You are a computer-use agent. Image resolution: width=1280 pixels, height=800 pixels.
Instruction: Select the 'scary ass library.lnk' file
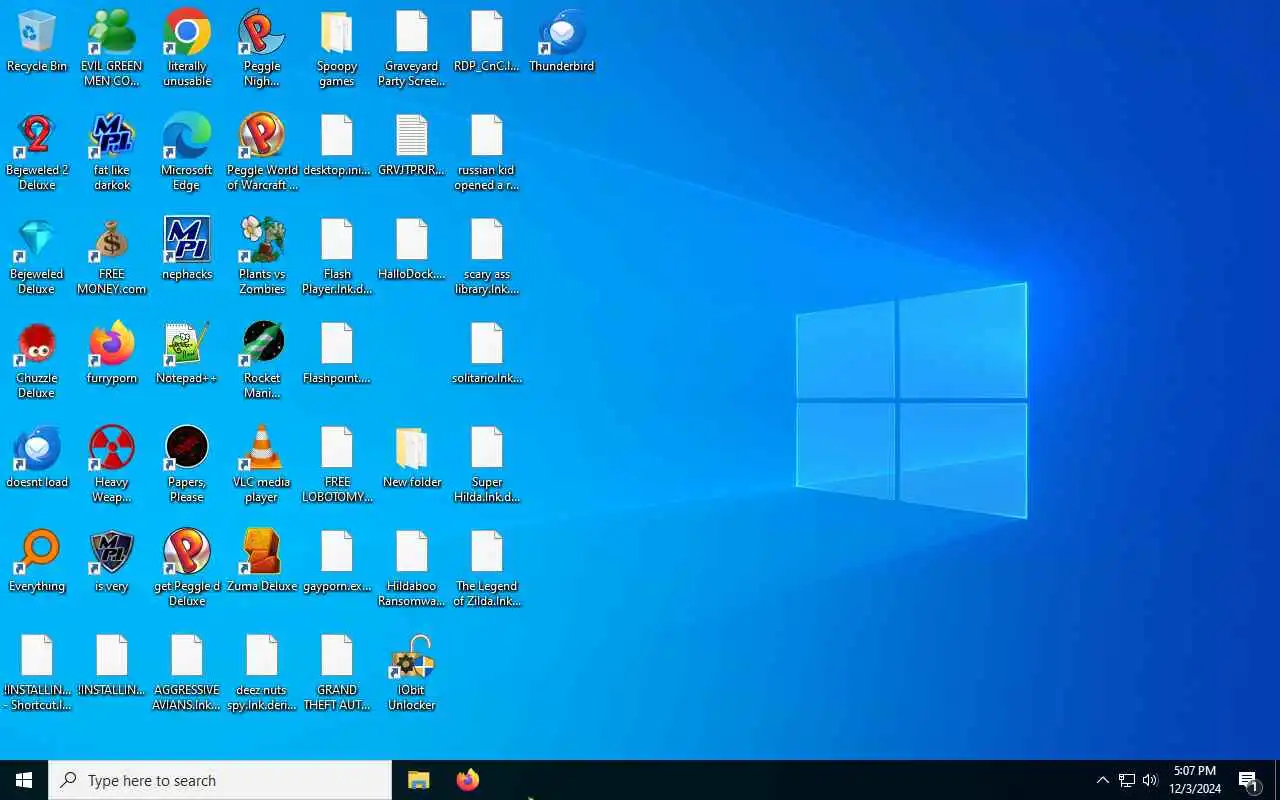click(487, 256)
